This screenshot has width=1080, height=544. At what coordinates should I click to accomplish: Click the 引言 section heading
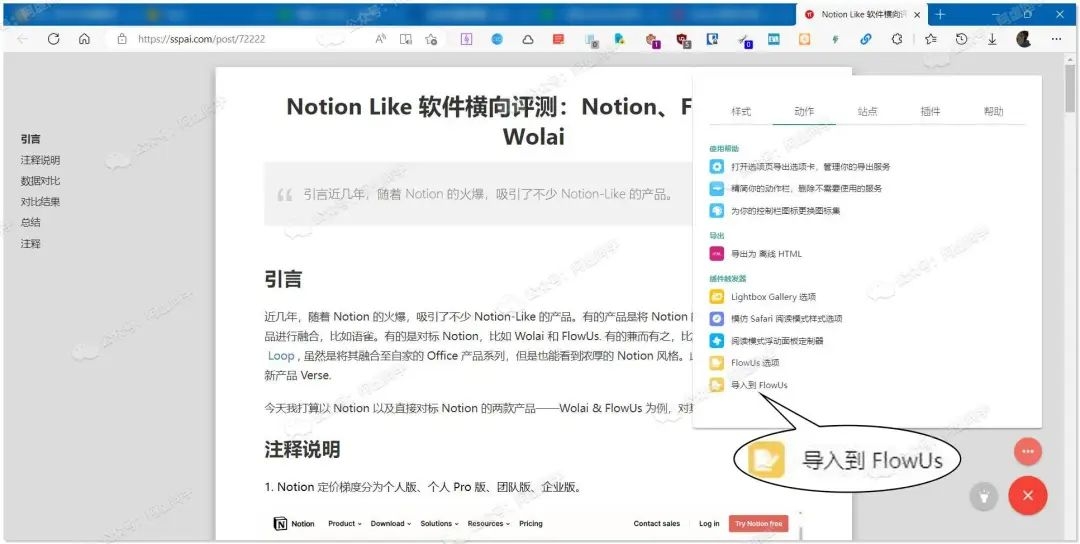pos(283,280)
